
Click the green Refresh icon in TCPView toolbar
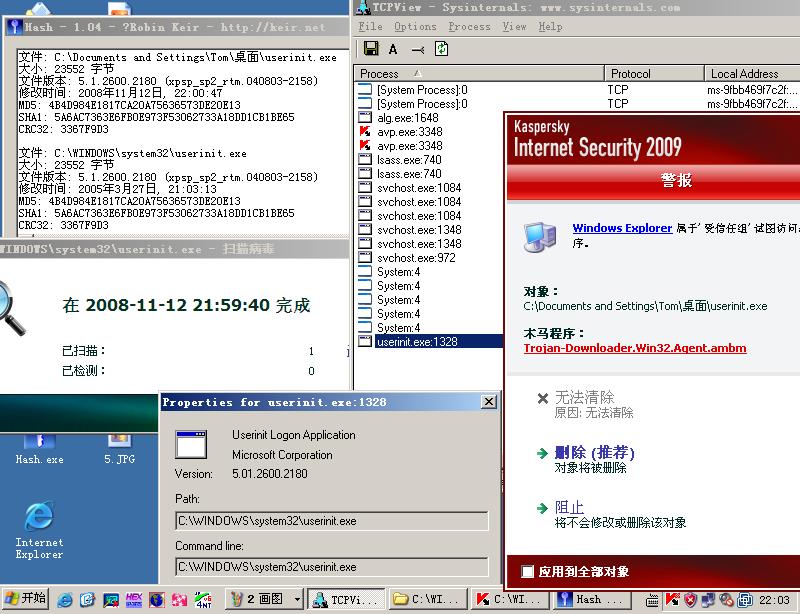pyautogui.click(x=441, y=49)
